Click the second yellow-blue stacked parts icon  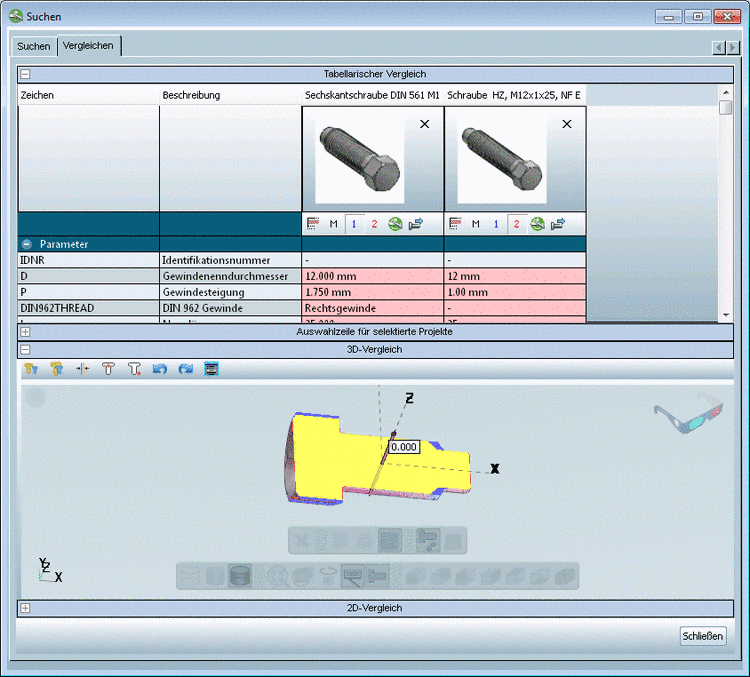(57, 369)
